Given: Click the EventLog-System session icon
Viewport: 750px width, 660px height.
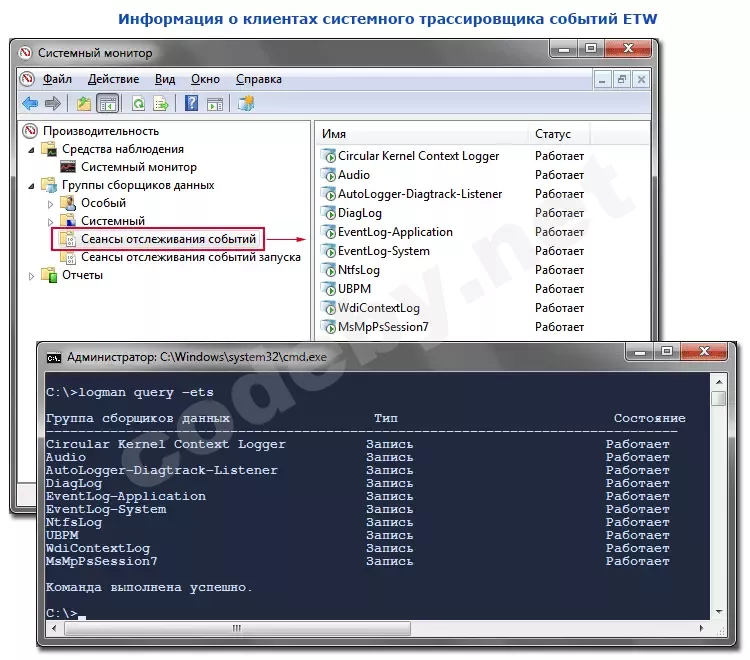Looking at the screenshot, I should coord(329,251).
